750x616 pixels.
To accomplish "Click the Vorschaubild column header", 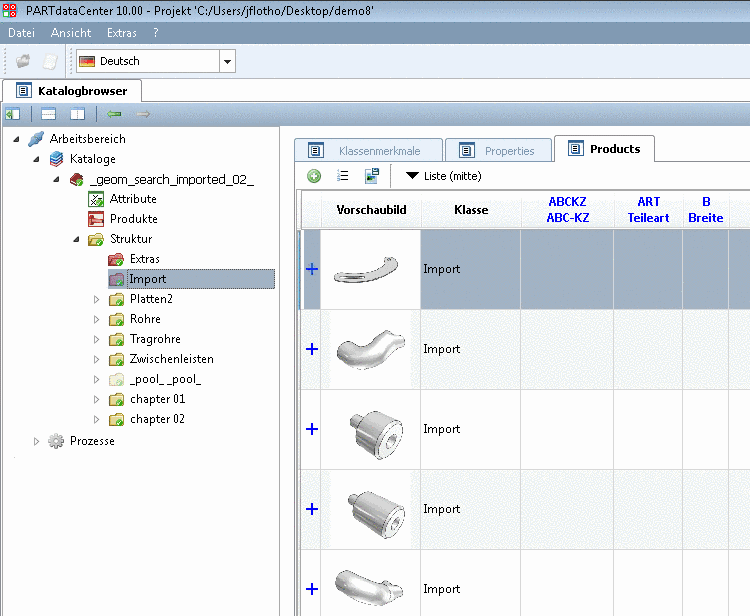I will [371, 209].
